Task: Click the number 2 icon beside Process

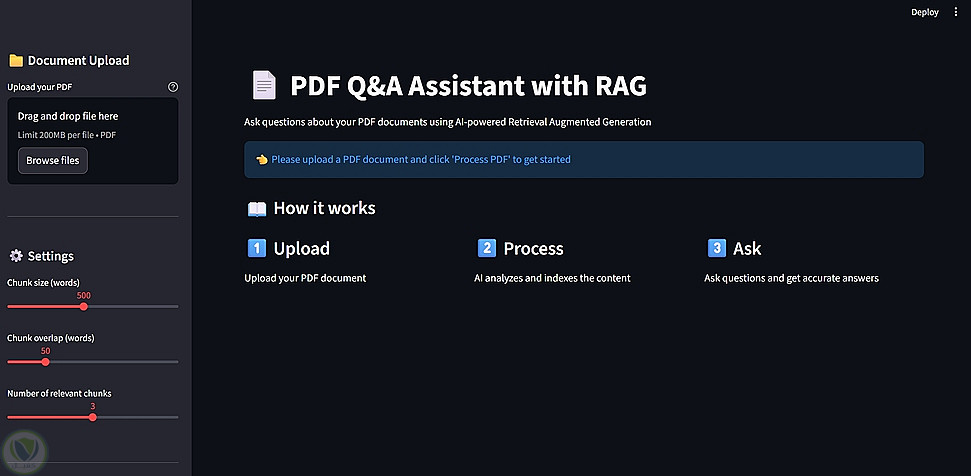Action: [487, 248]
